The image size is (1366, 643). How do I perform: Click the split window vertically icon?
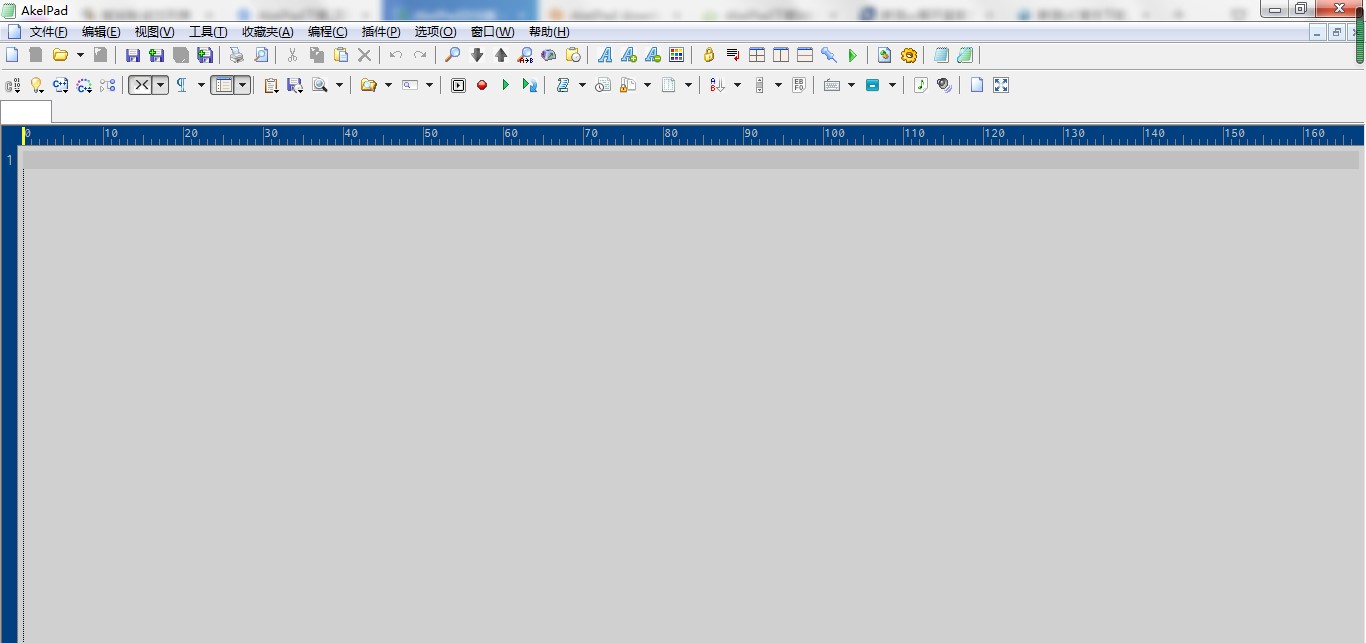[781, 55]
